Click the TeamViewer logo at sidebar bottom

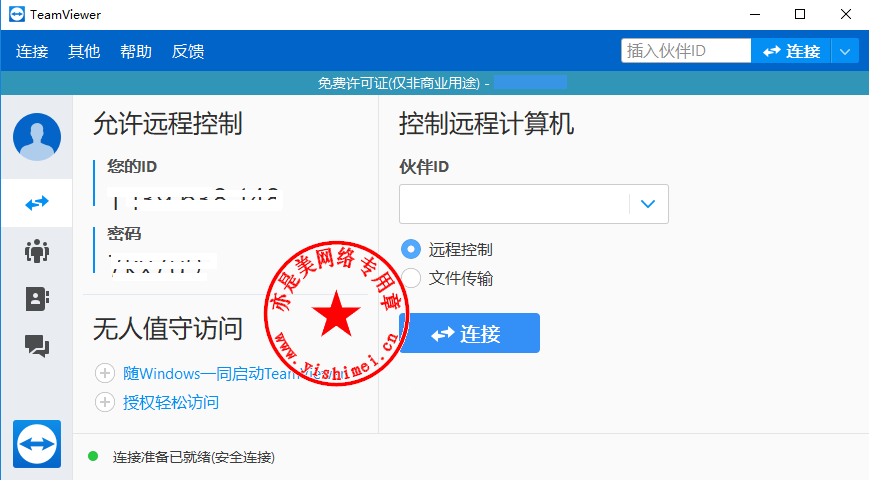click(37, 444)
